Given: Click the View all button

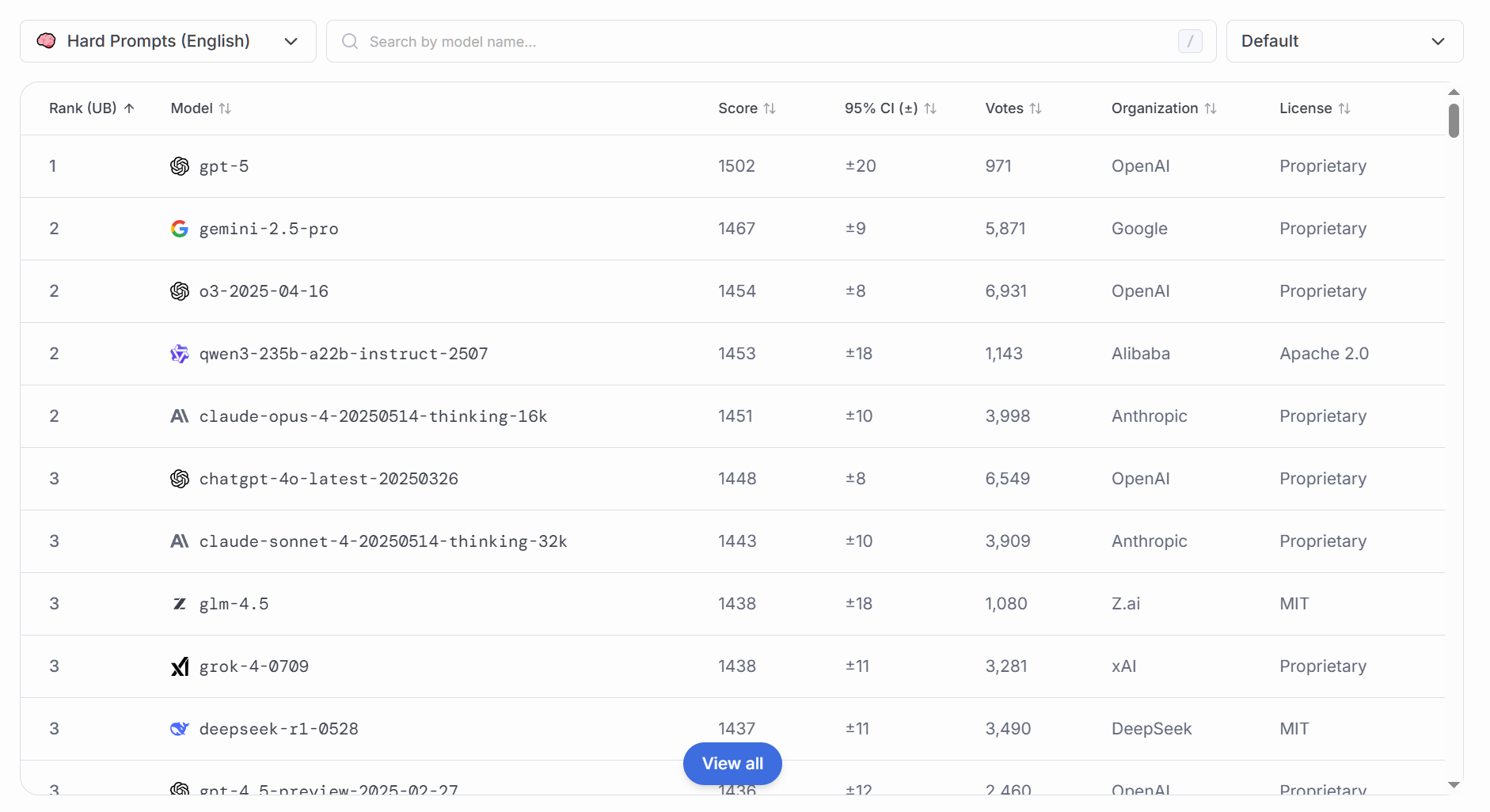Looking at the screenshot, I should coord(732,764).
